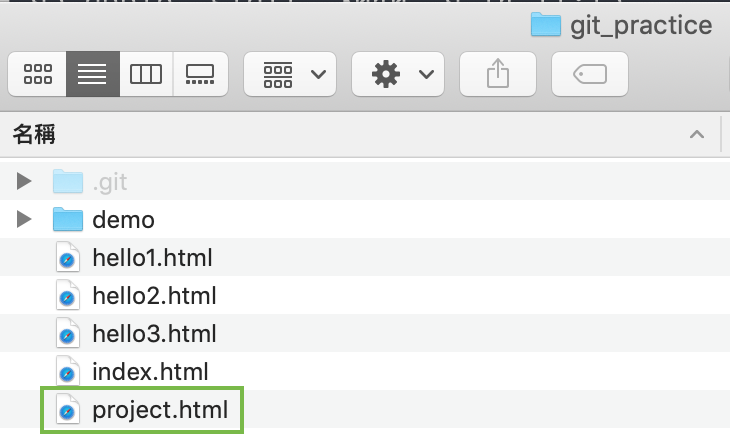
Task: Select the demo folder icon
Action: click(68, 219)
